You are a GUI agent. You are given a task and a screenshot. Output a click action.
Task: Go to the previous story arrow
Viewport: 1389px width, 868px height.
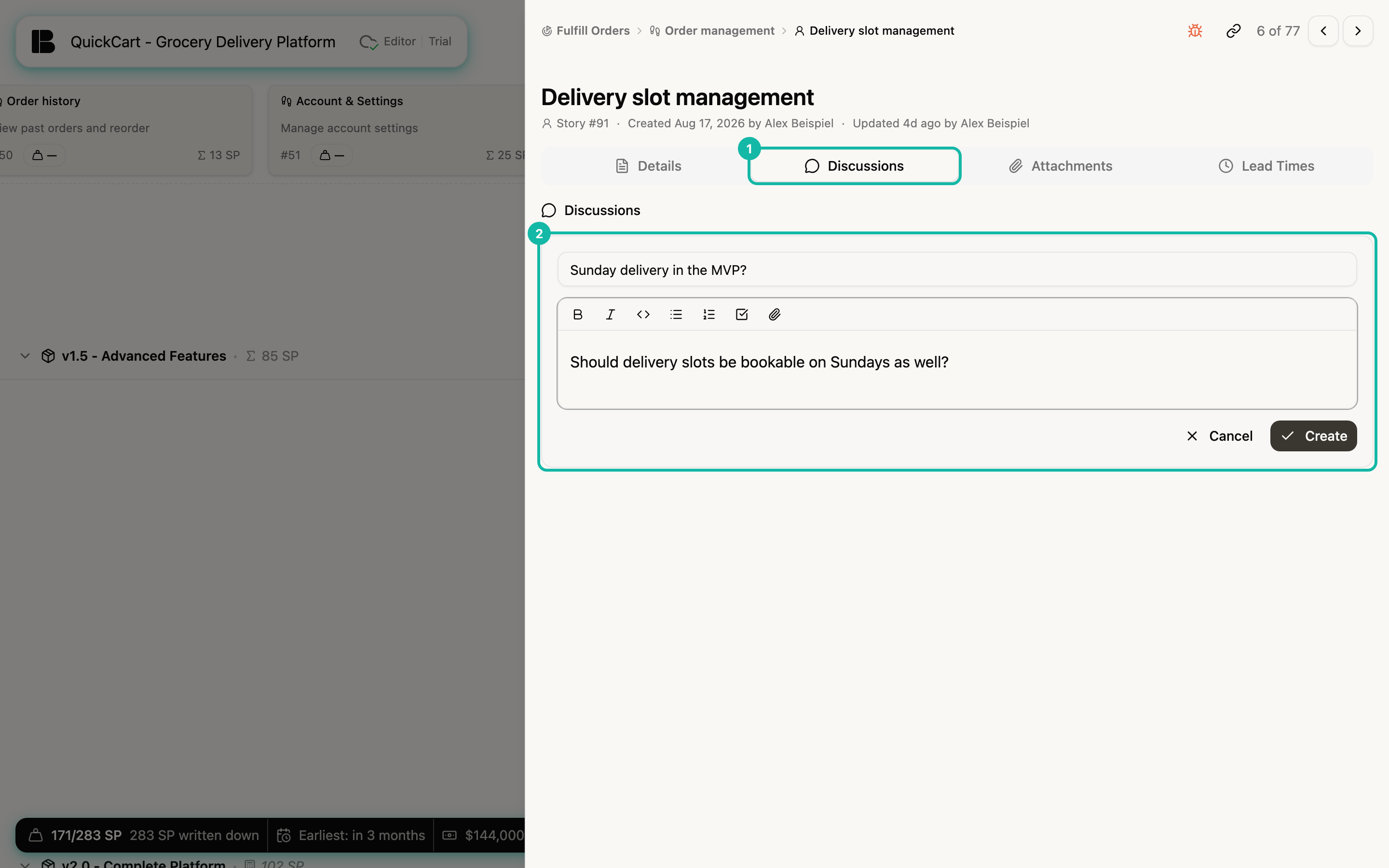pos(1323,30)
